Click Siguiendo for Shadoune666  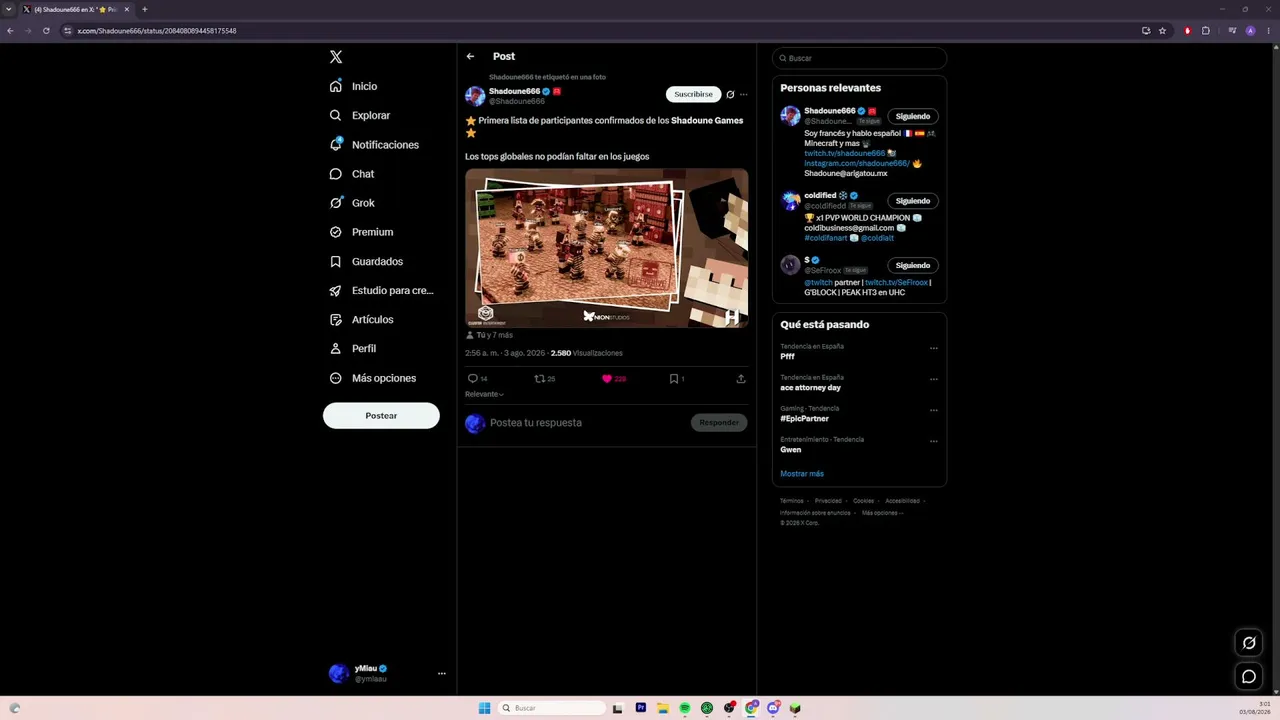(x=913, y=116)
